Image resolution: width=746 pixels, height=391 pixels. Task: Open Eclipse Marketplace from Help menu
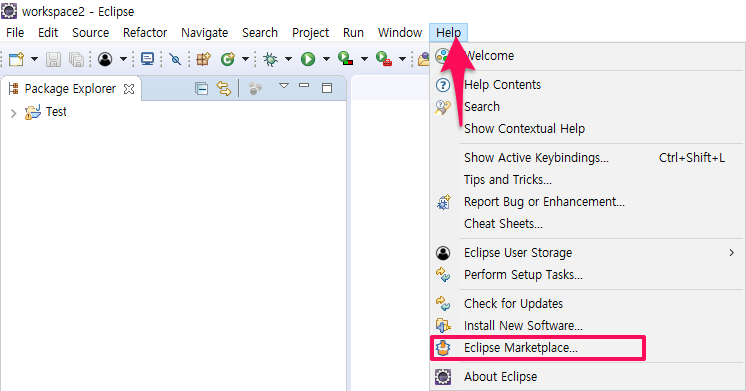tap(588, 348)
